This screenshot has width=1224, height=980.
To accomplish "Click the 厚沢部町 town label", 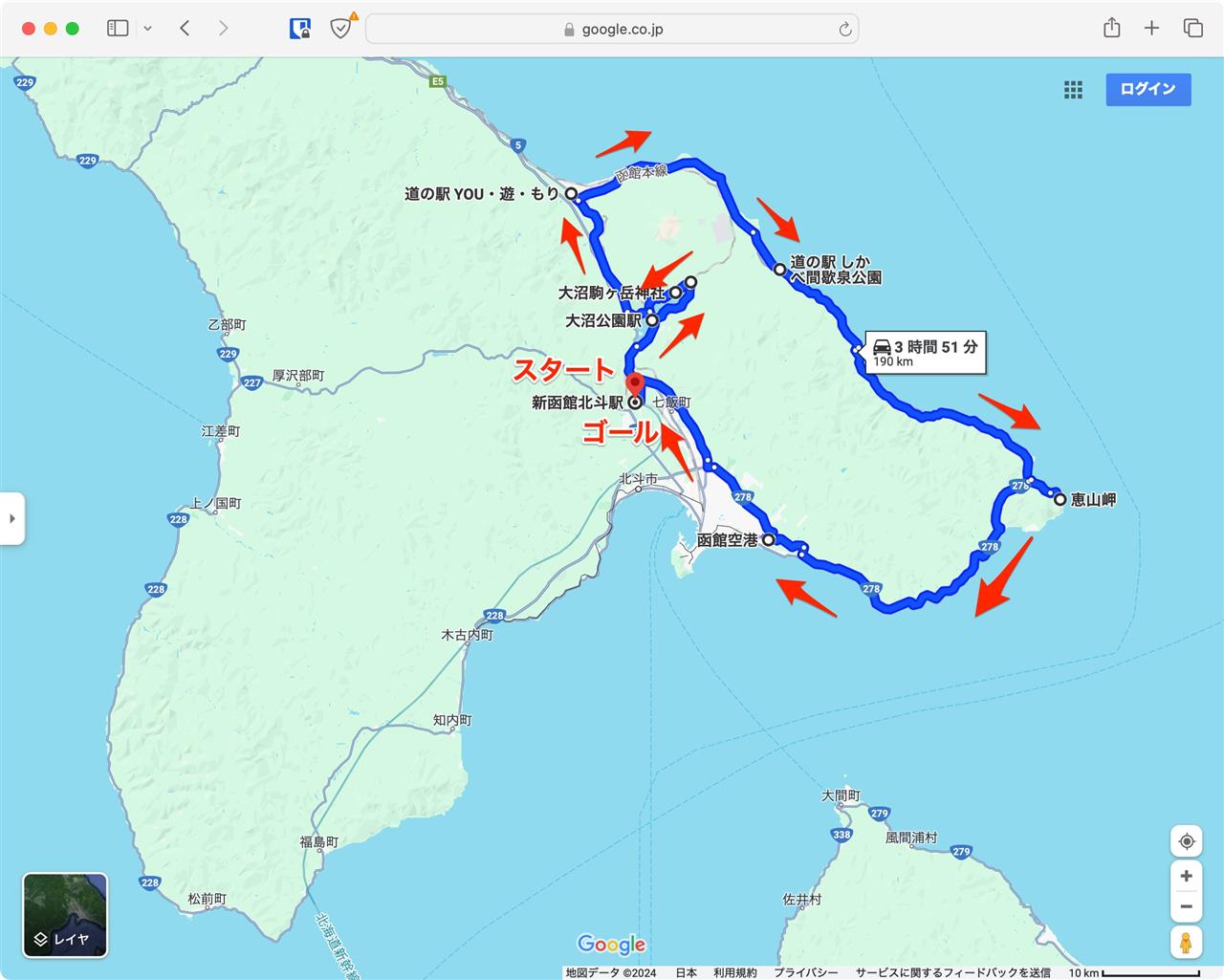I will (298, 376).
